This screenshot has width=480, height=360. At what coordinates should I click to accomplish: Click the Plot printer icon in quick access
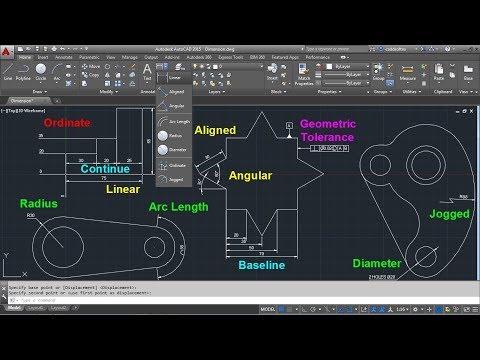(x=54, y=49)
